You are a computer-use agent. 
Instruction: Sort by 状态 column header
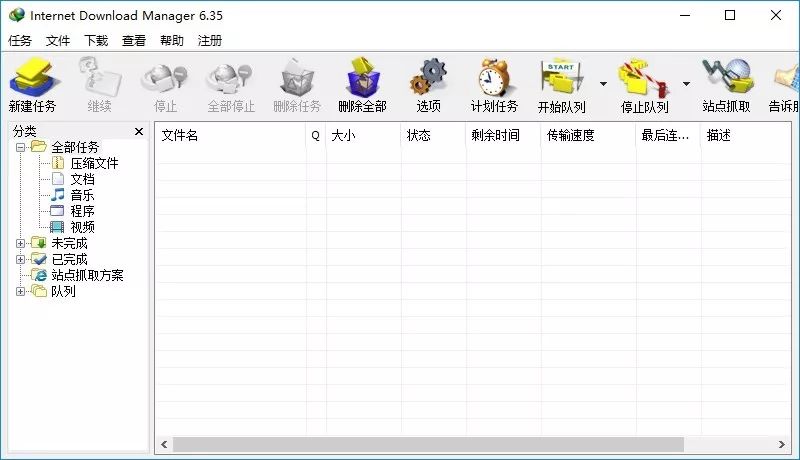[x=433, y=135]
